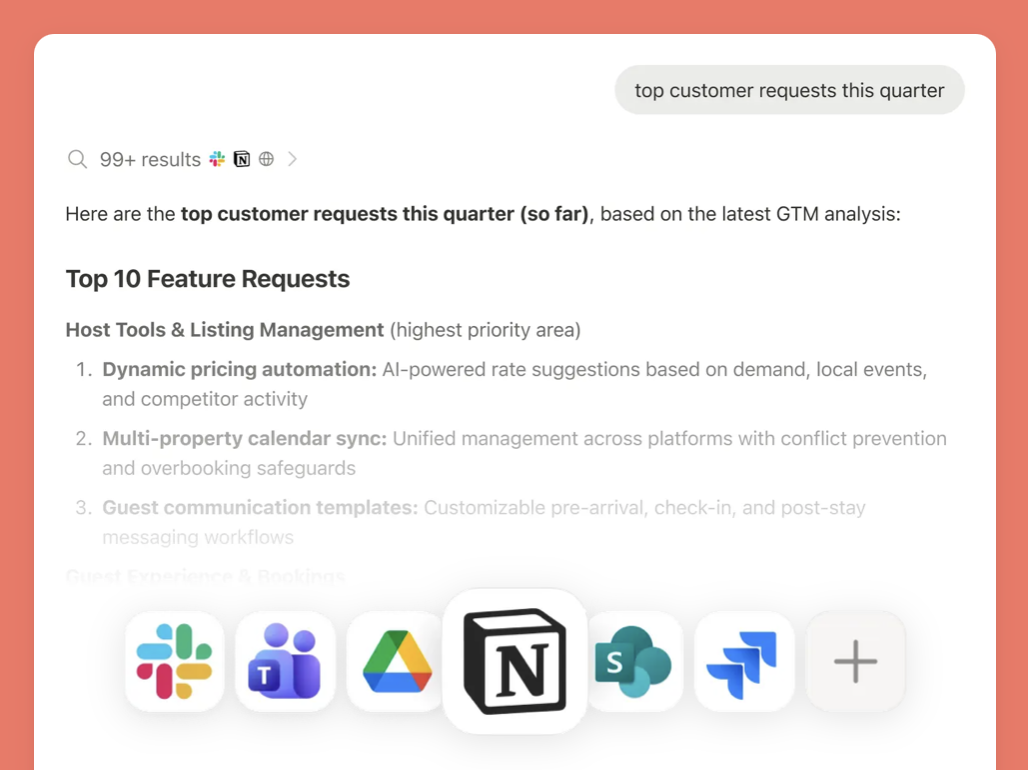This screenshot has height=770, width=1028.
Task: Select the Jira connector icon
Action: point(743,661)
